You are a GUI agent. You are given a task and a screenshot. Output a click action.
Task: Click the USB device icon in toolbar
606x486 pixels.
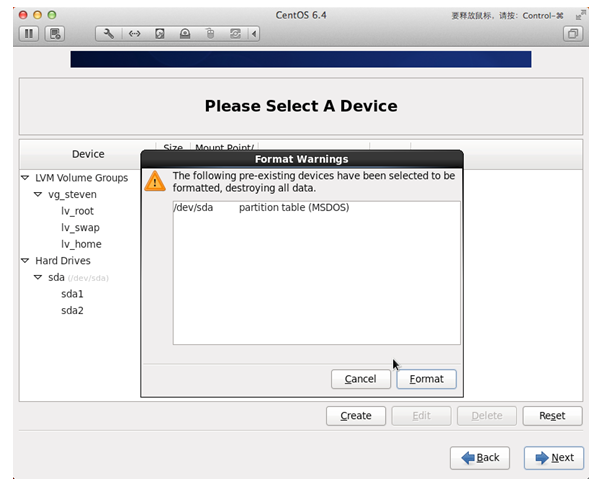210,34
